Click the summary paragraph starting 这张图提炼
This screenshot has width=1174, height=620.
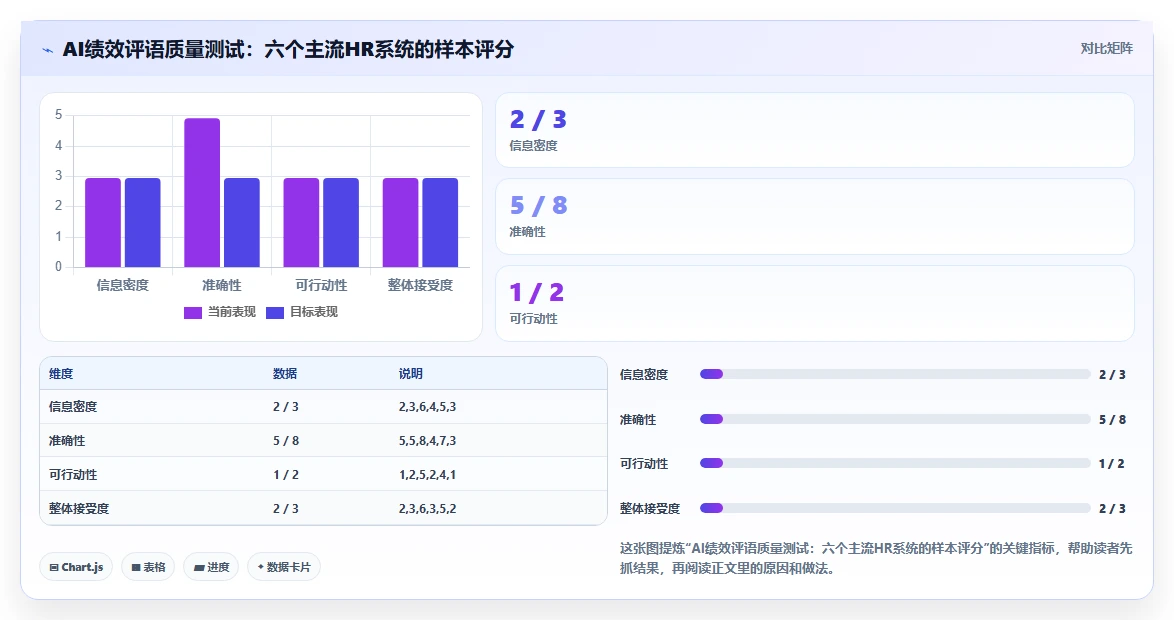click(x=876, y=559)
